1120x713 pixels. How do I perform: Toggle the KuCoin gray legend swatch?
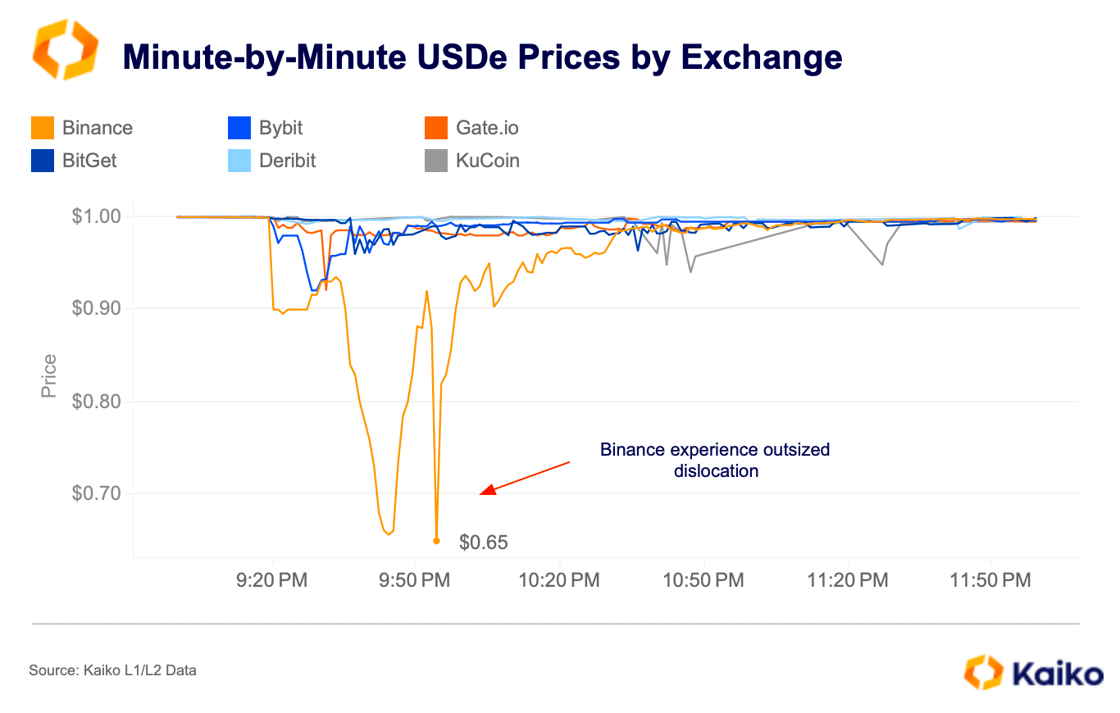tap(435, 160)
